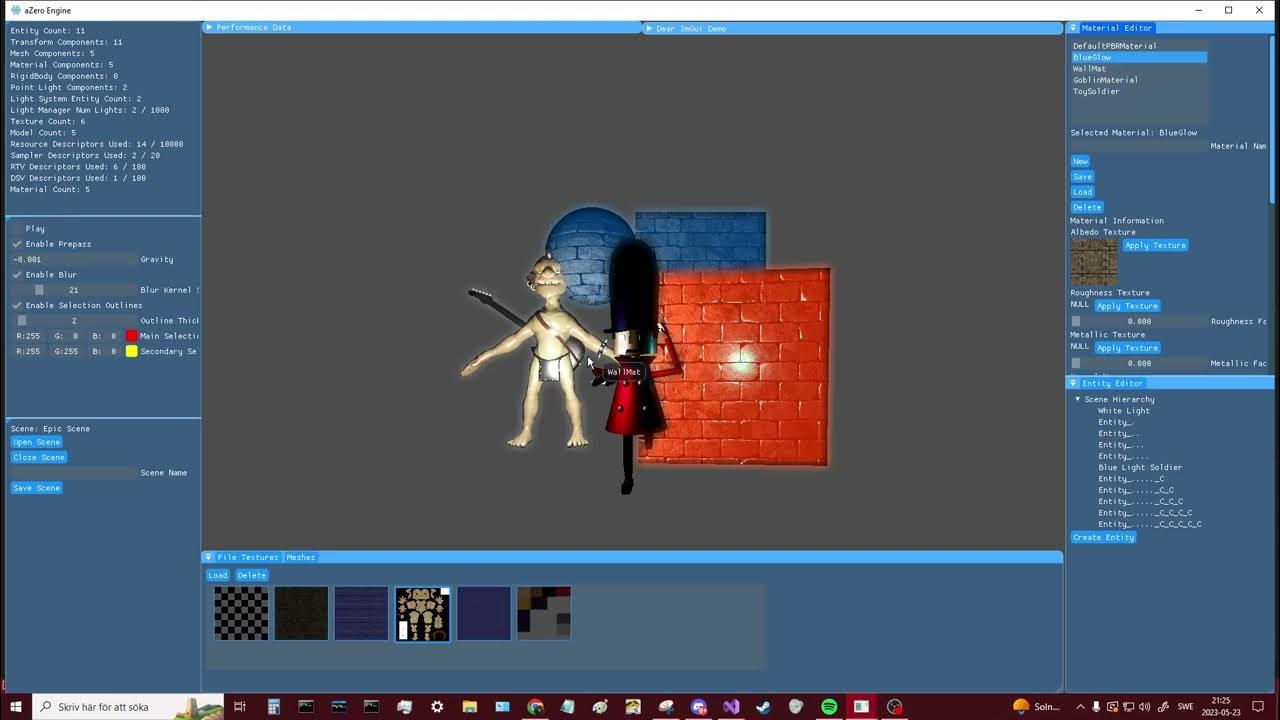Select Blue Light Soldier entity
This screenshot has width=1280, height=720.
(1139, 467)
